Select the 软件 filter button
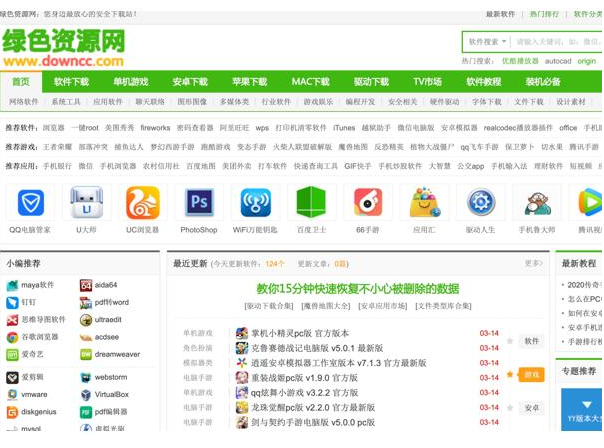The width and height of the screenshot is (604, 448). click(532, 341)
